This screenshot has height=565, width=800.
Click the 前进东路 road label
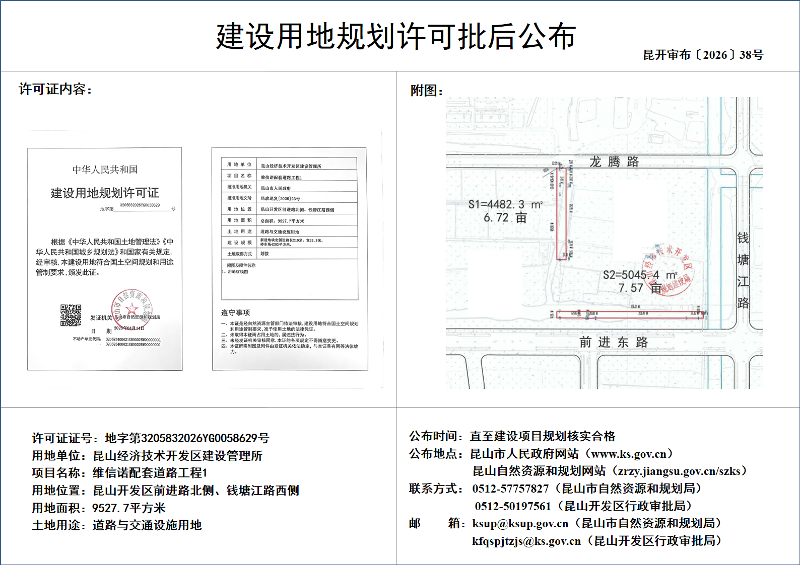(614, 342)
